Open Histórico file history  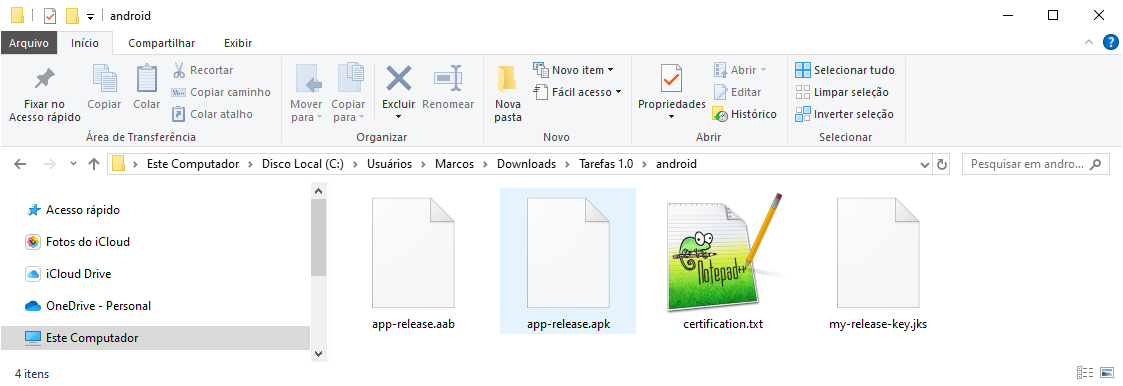coord(745,114)
